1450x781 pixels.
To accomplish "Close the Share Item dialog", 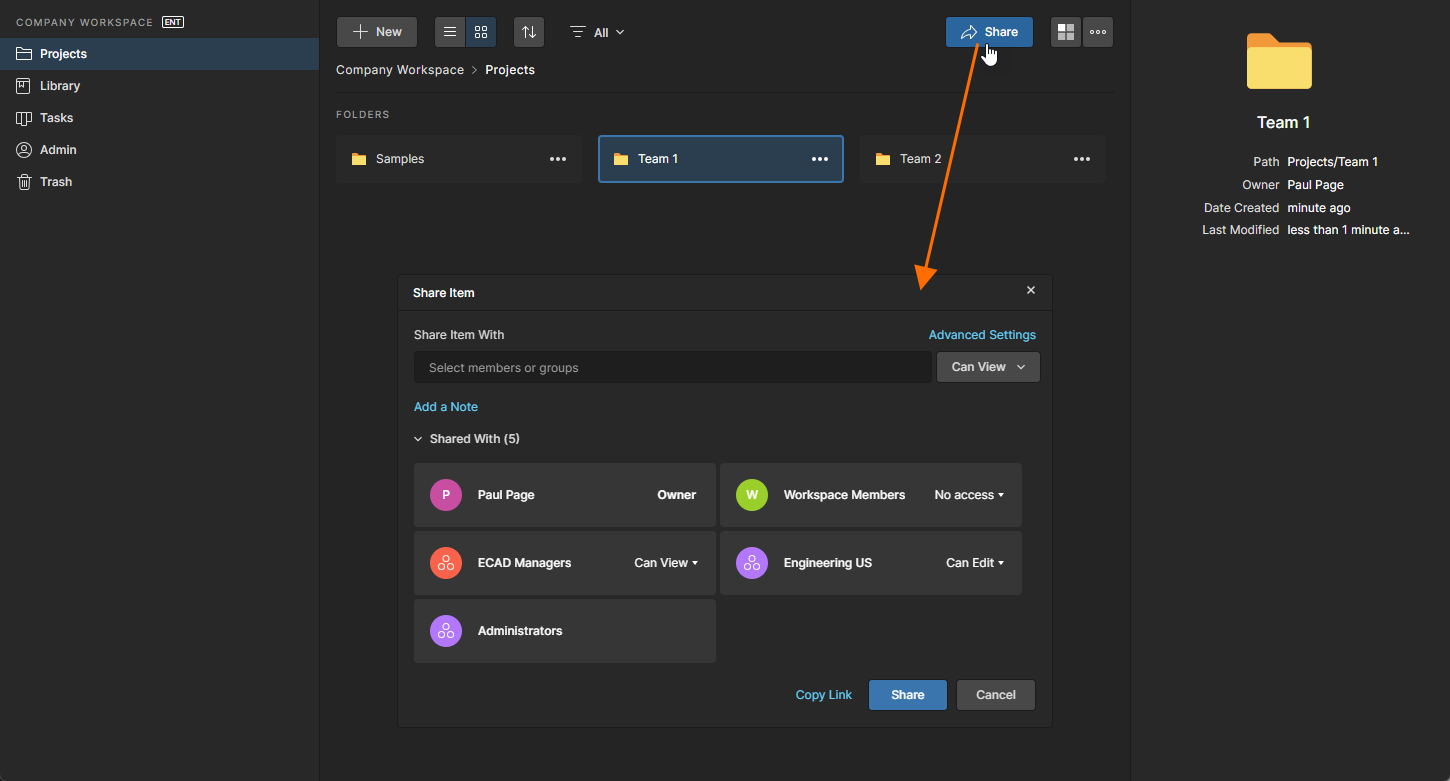I will [x=1031, y=290].
